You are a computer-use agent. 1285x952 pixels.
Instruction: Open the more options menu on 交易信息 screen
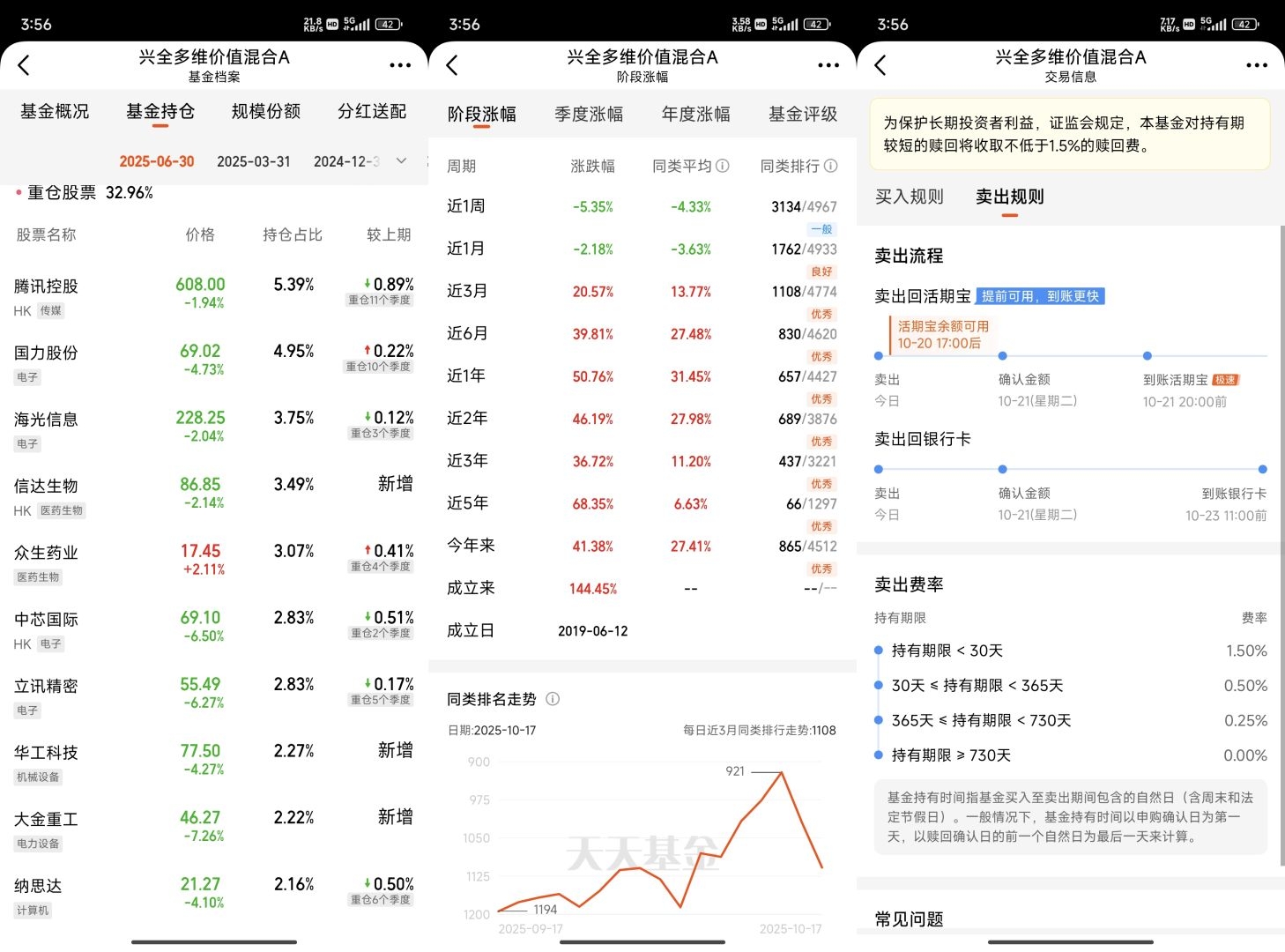point(1257,65)
